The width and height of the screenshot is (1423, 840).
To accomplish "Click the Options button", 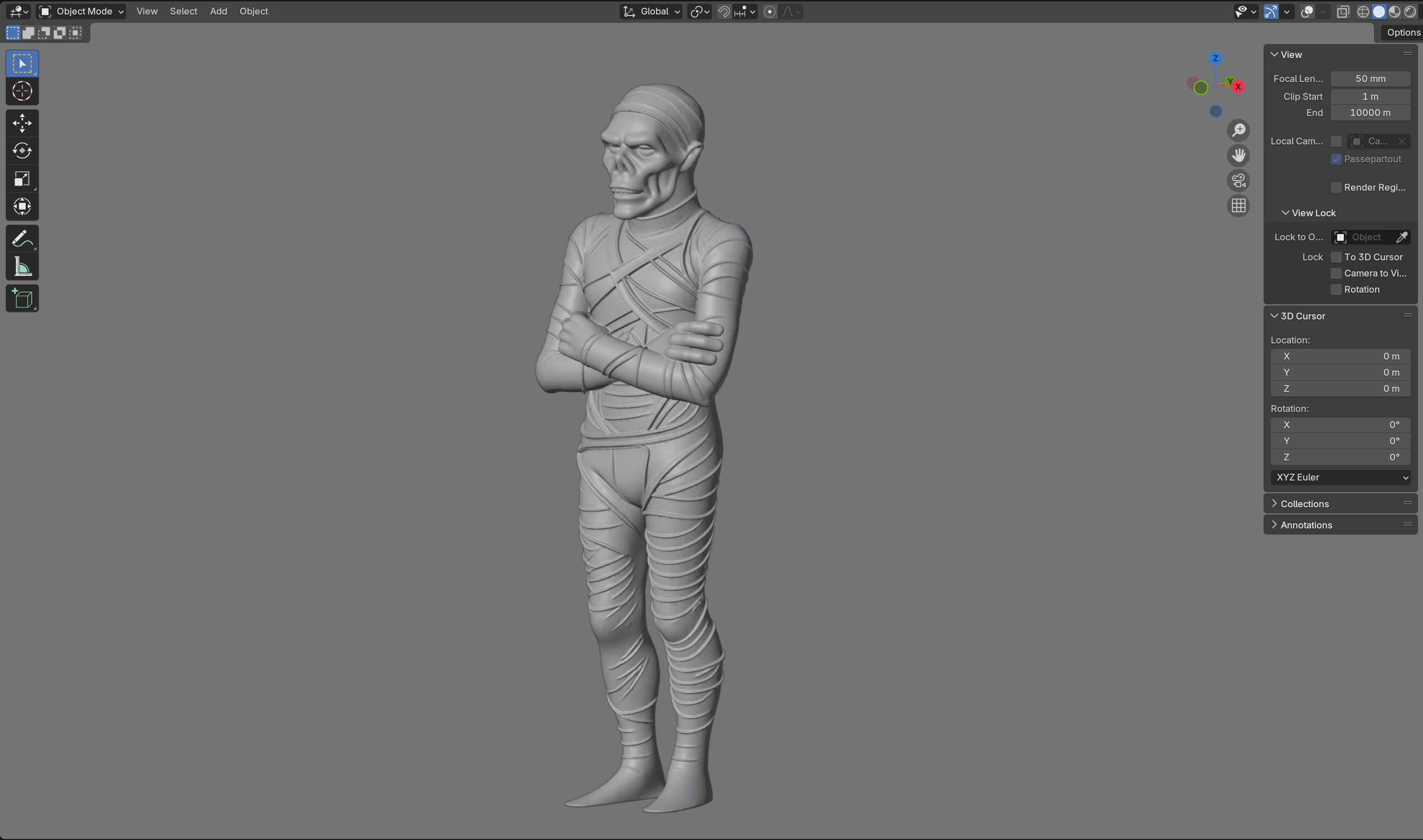I will (x=1402, y=32).
